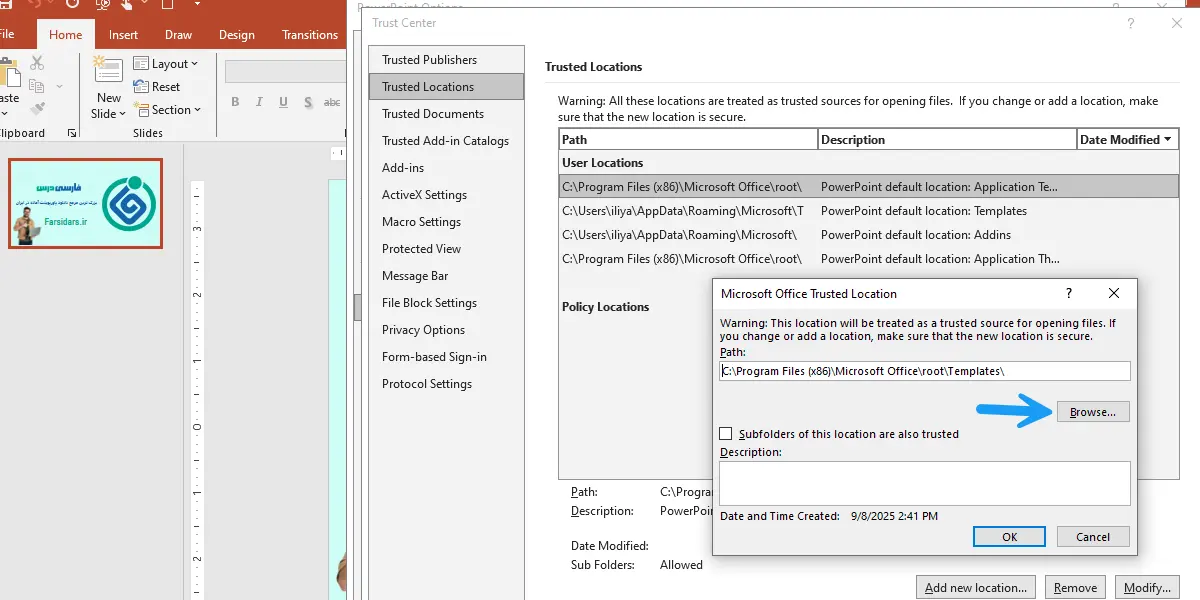
Task: Select the row described as Application Te...
Action: 869,186
